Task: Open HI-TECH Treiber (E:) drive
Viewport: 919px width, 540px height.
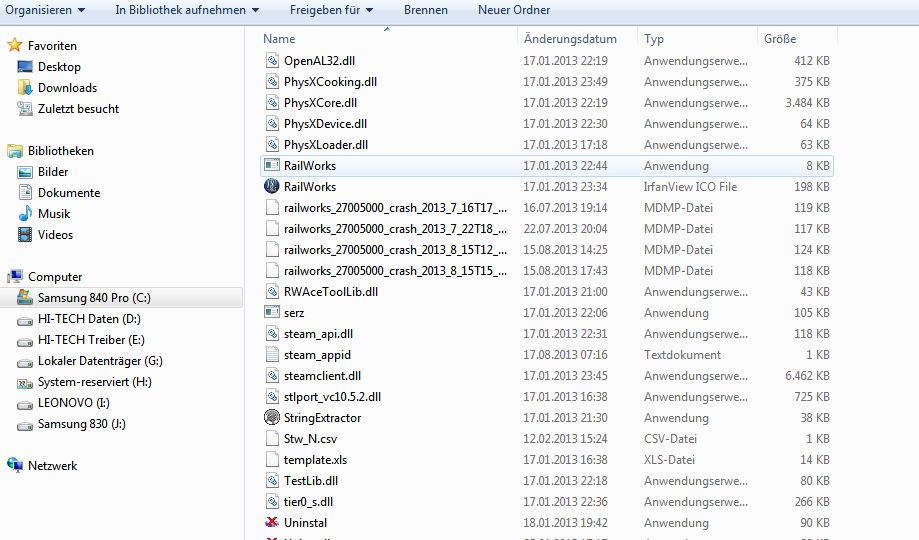Action: (x=91, y=339)
